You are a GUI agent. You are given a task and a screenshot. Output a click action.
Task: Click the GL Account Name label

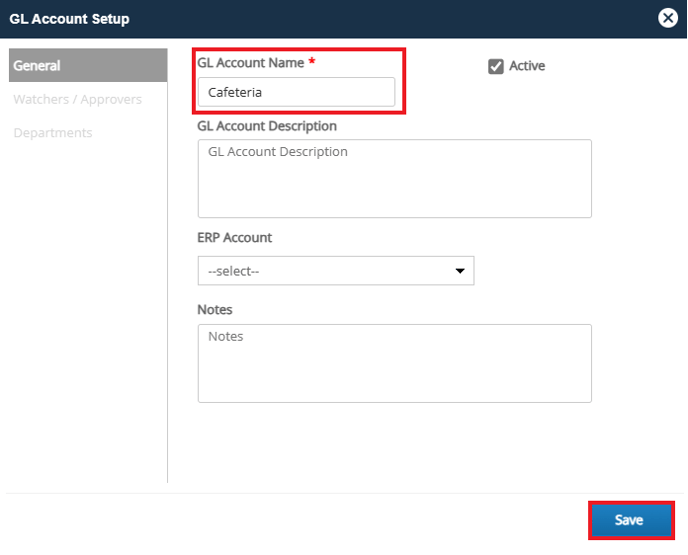click(x=251, y=63)
